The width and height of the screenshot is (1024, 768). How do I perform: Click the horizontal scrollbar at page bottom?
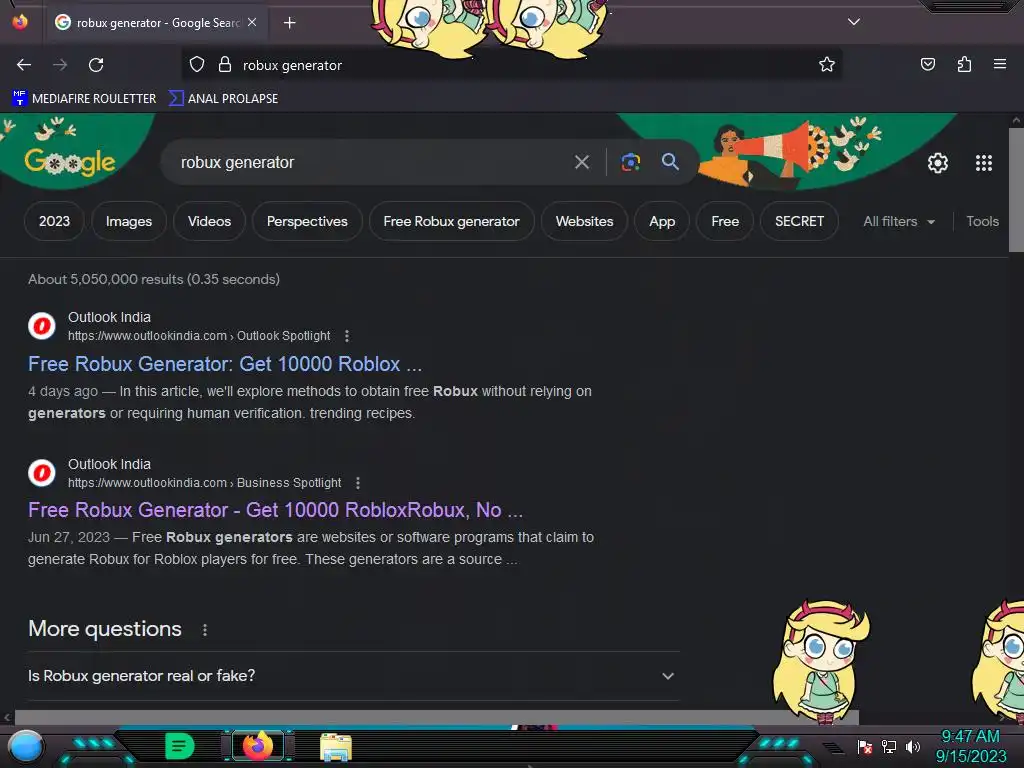[436, 717]
